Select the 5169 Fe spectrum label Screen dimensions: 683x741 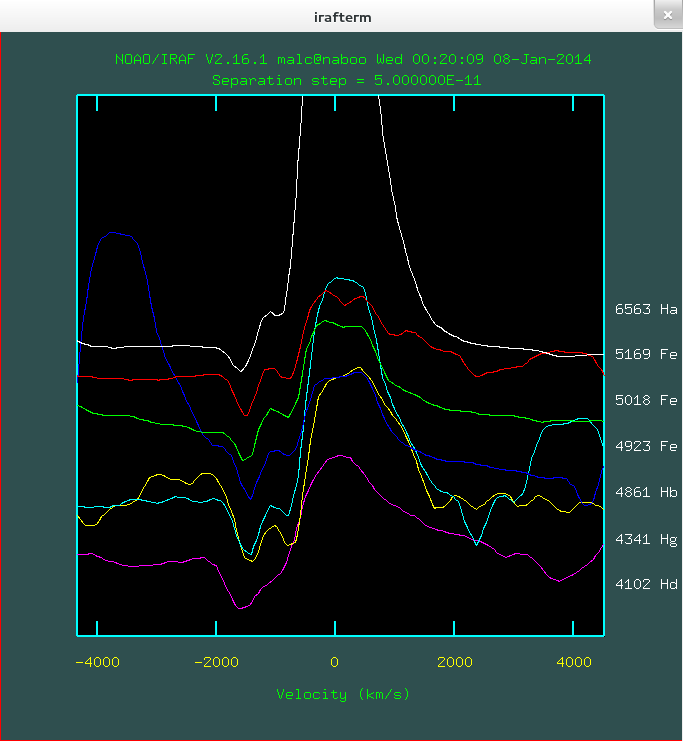[x=646, y=354]
